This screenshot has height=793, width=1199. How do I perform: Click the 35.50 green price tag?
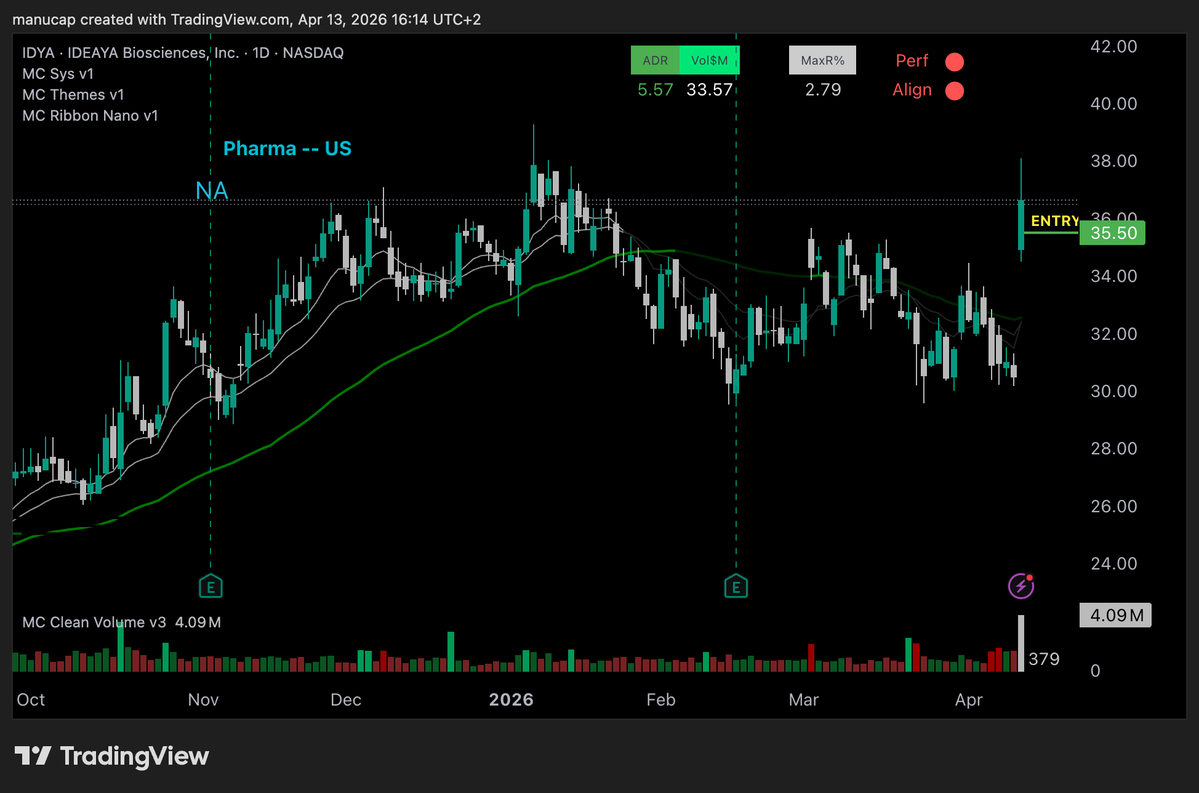[1113, 232]
